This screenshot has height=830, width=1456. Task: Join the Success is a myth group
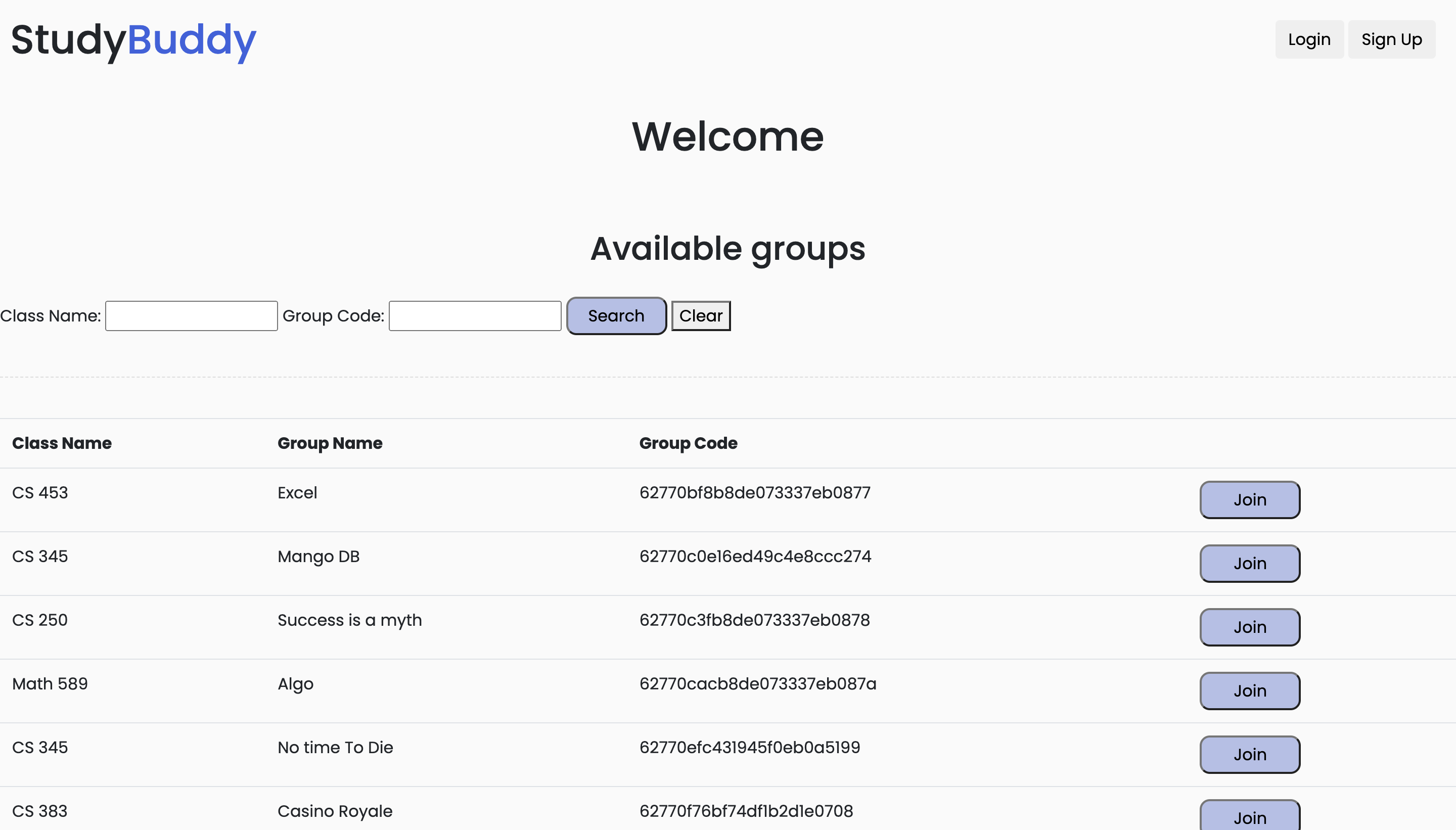[x=1249, y=627]
